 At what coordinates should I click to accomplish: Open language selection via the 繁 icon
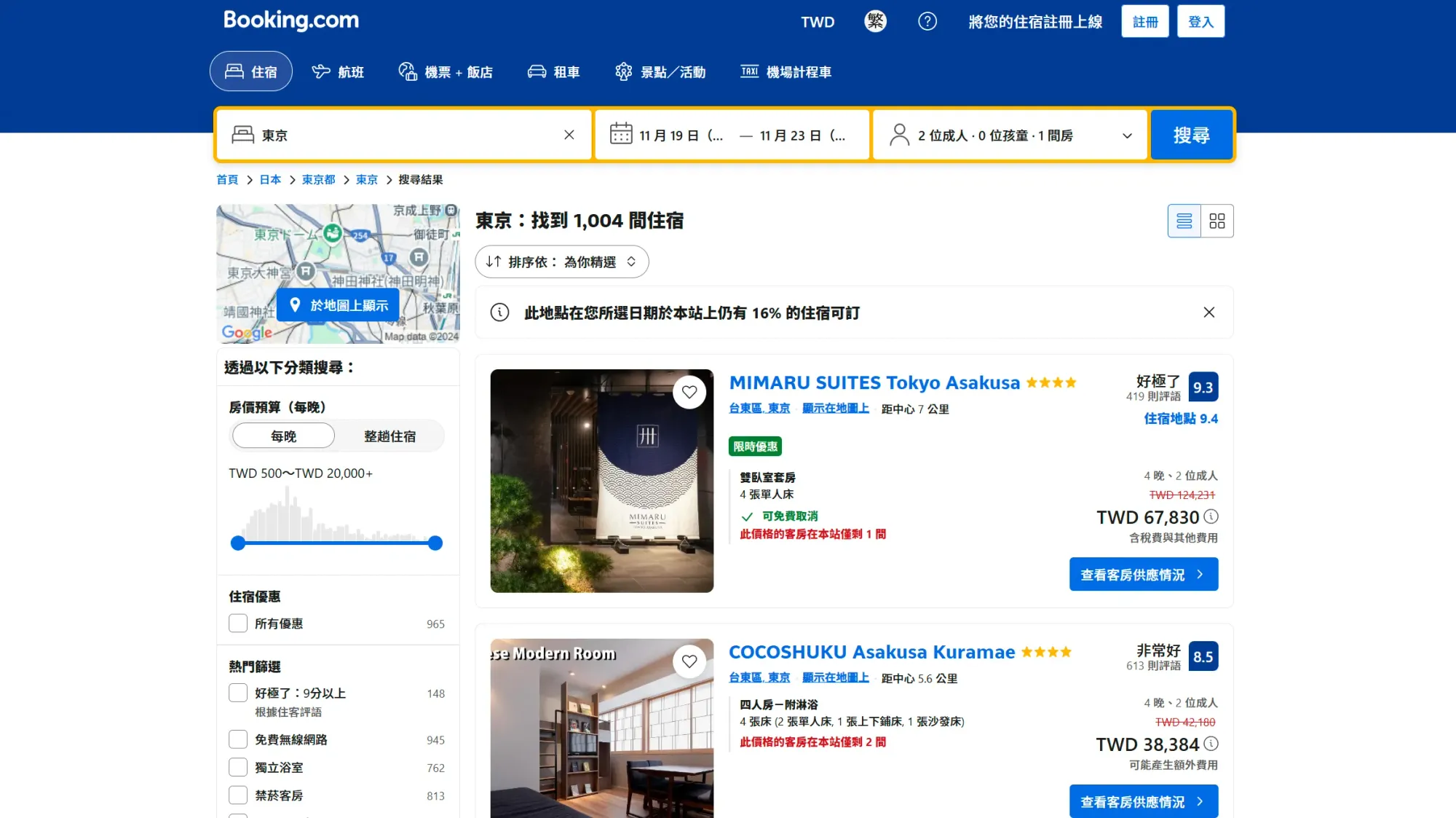875,21
